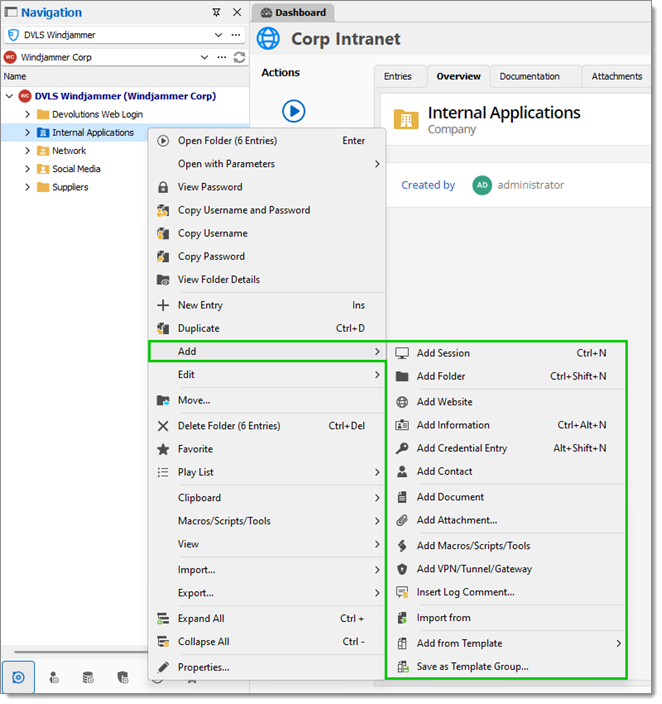
Task: Click the Add VPN/Tunnel/Gateway shield icon
Action: coord(403,571)
